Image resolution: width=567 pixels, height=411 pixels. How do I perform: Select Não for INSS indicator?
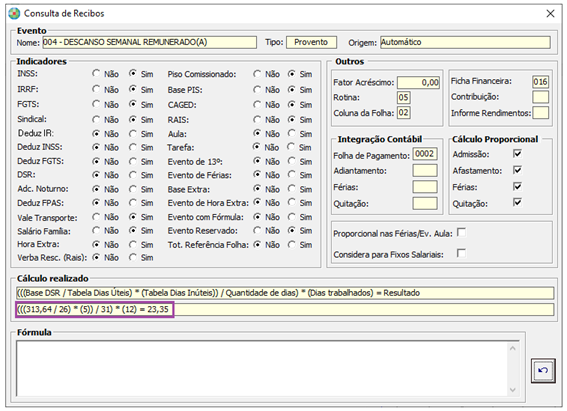pos(96,74)
